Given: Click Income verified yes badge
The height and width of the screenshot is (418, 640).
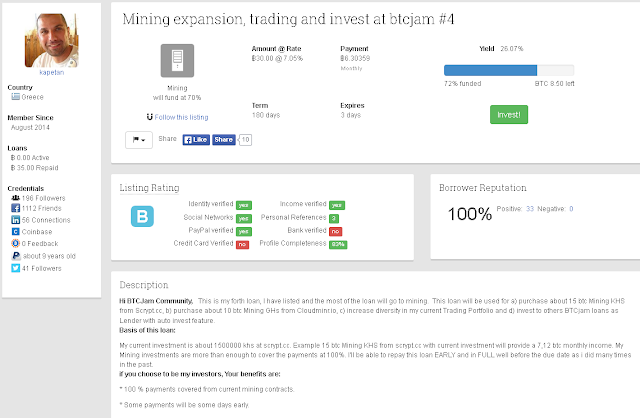Looking at the screenshot, I should [x=337, y=205].
